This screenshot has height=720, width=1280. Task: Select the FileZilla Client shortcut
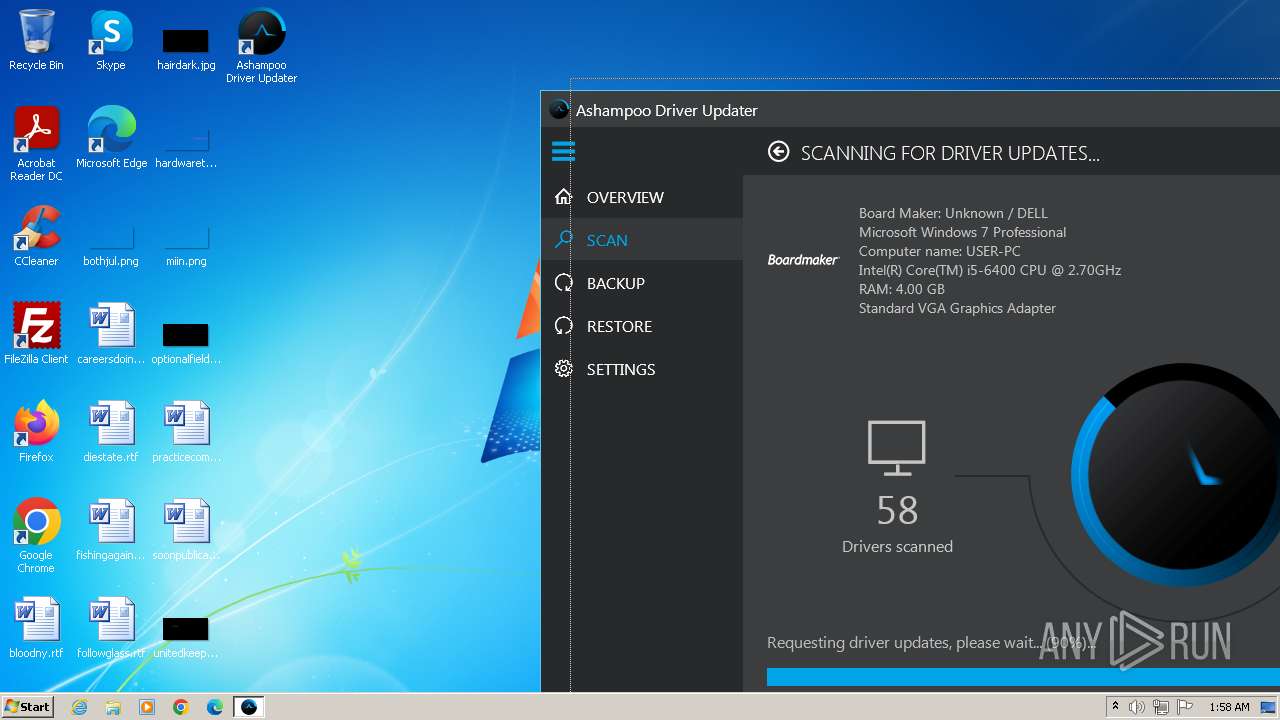tap(36, 334)
